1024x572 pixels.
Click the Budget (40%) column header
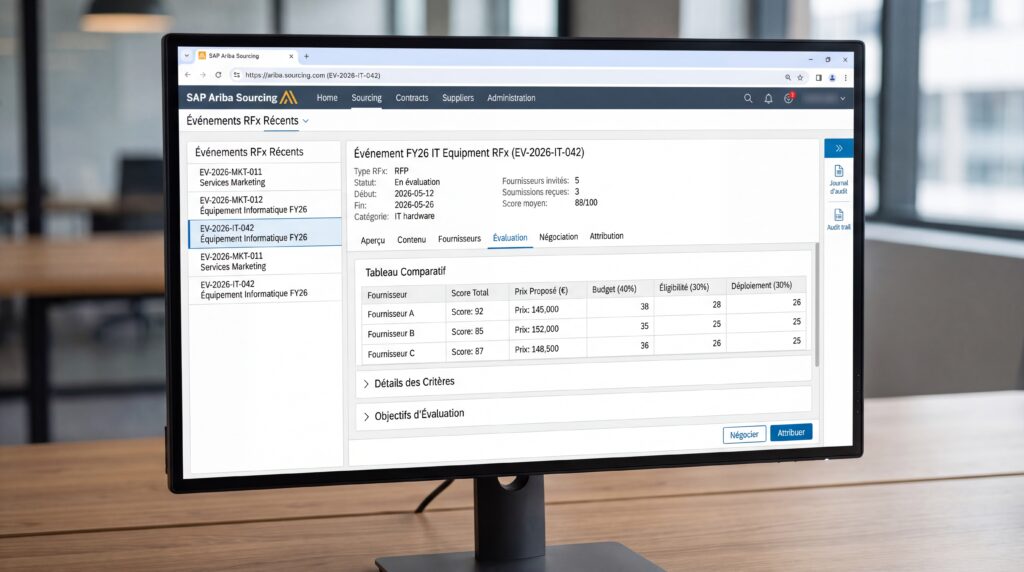coord(614,289)
